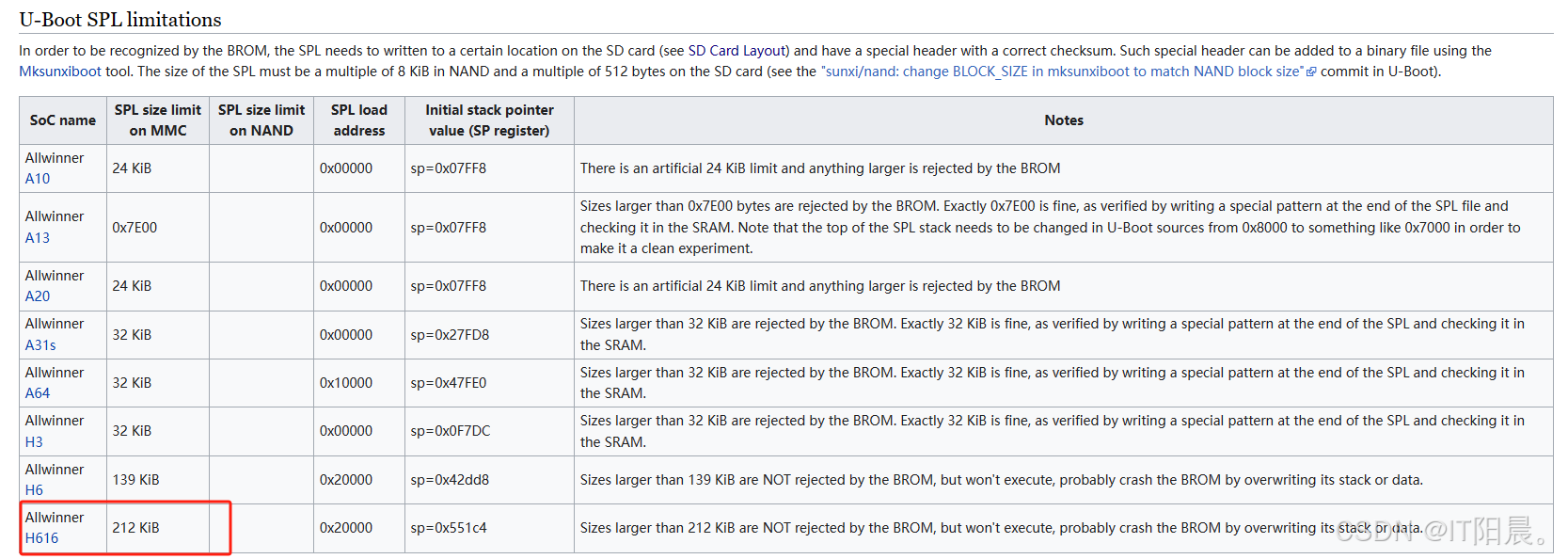This screenshot has width=1568, height=559.
Task: Open the A31s SoC link
Action: tap(40, 345)
